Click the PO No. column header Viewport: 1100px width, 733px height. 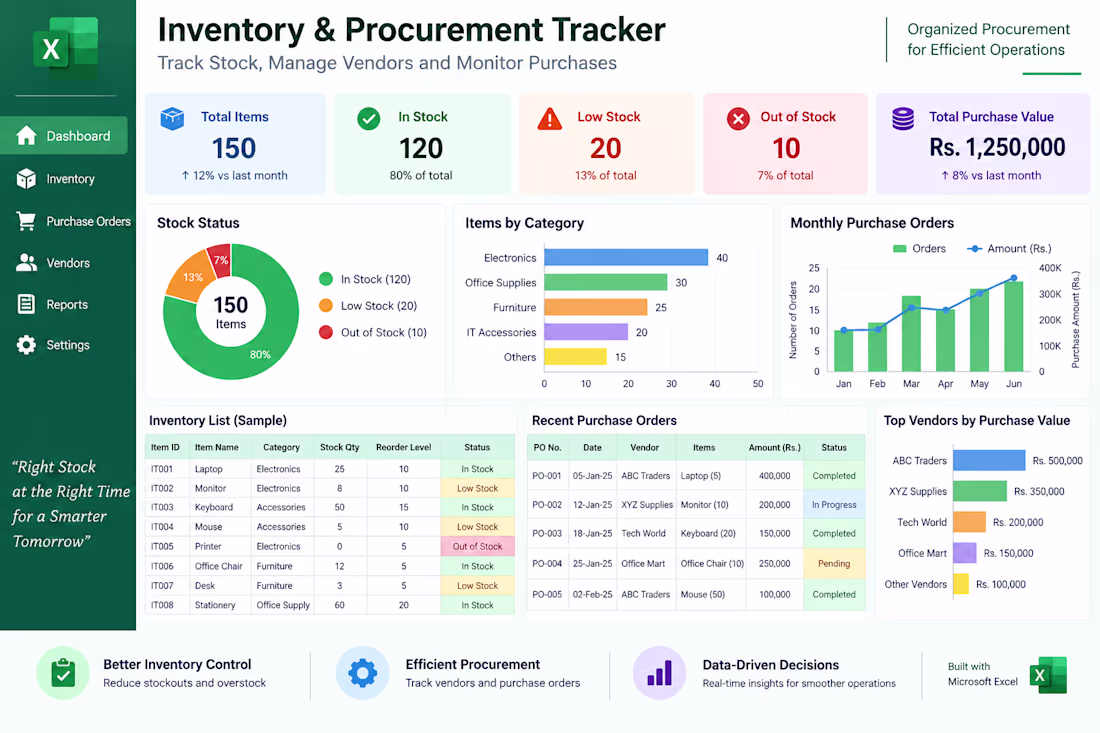547,447
